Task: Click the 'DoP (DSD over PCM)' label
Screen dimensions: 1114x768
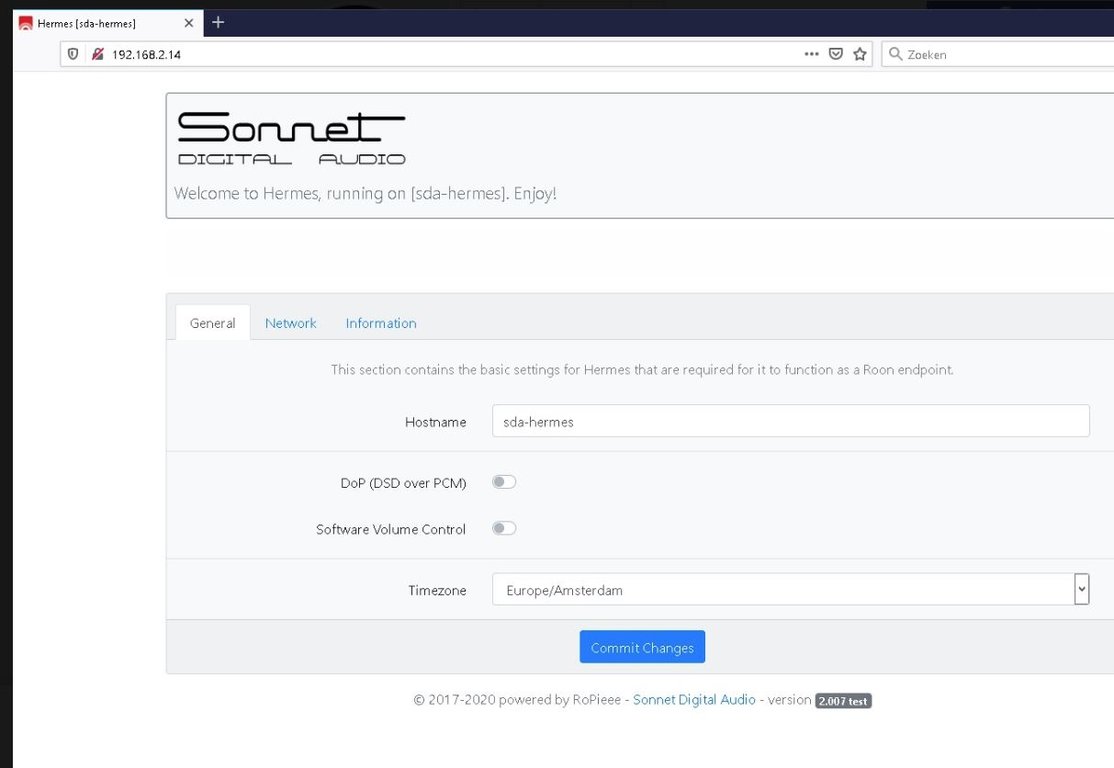Action: coord(404,483)
